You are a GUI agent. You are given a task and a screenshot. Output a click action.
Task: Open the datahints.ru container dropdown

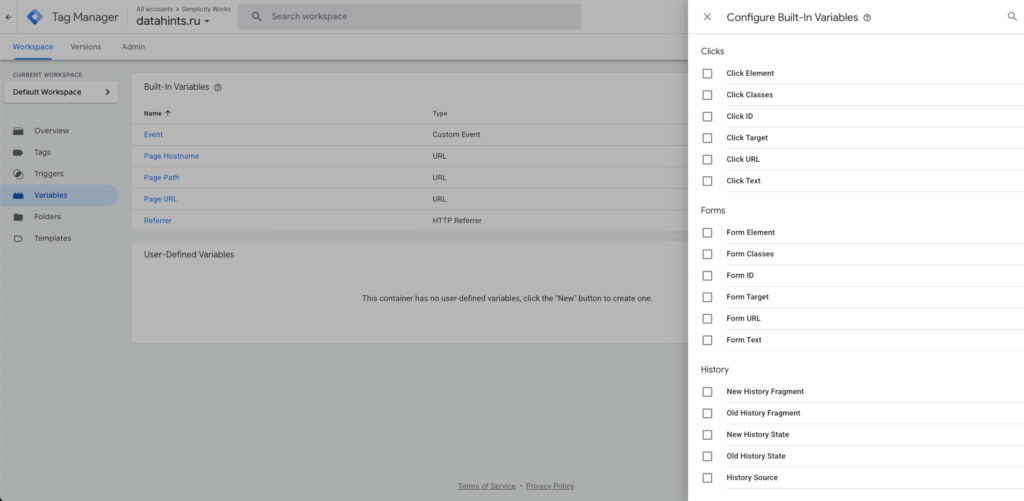click(173, 21)
